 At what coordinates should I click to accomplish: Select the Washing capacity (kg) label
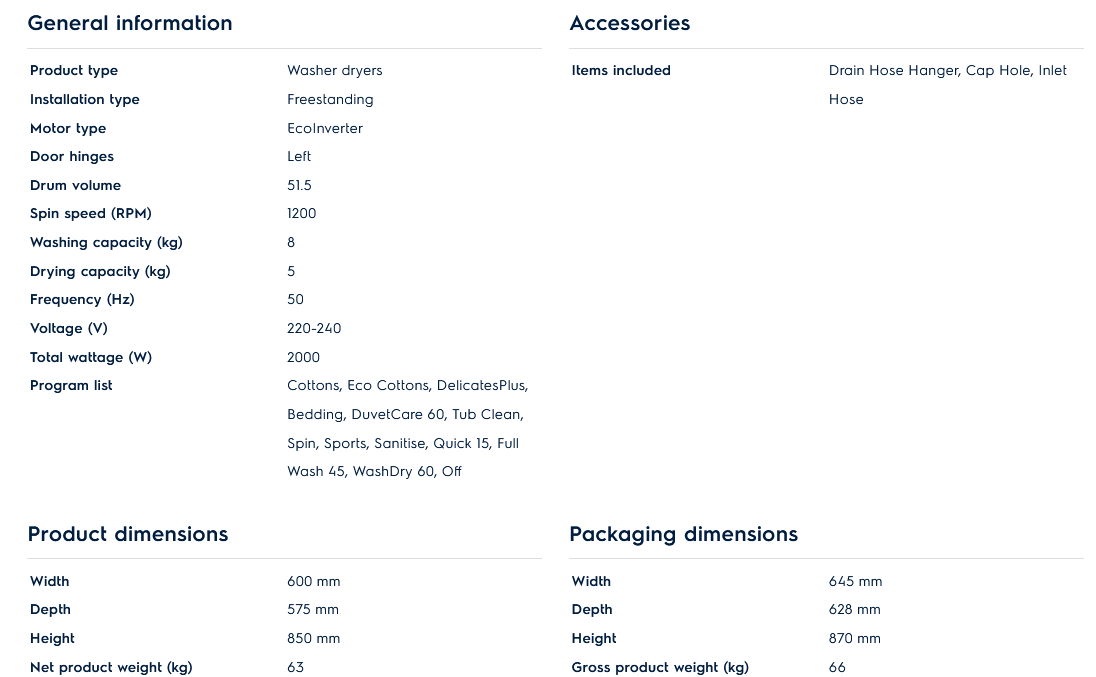pyautogui.click(x=106, y=242)
